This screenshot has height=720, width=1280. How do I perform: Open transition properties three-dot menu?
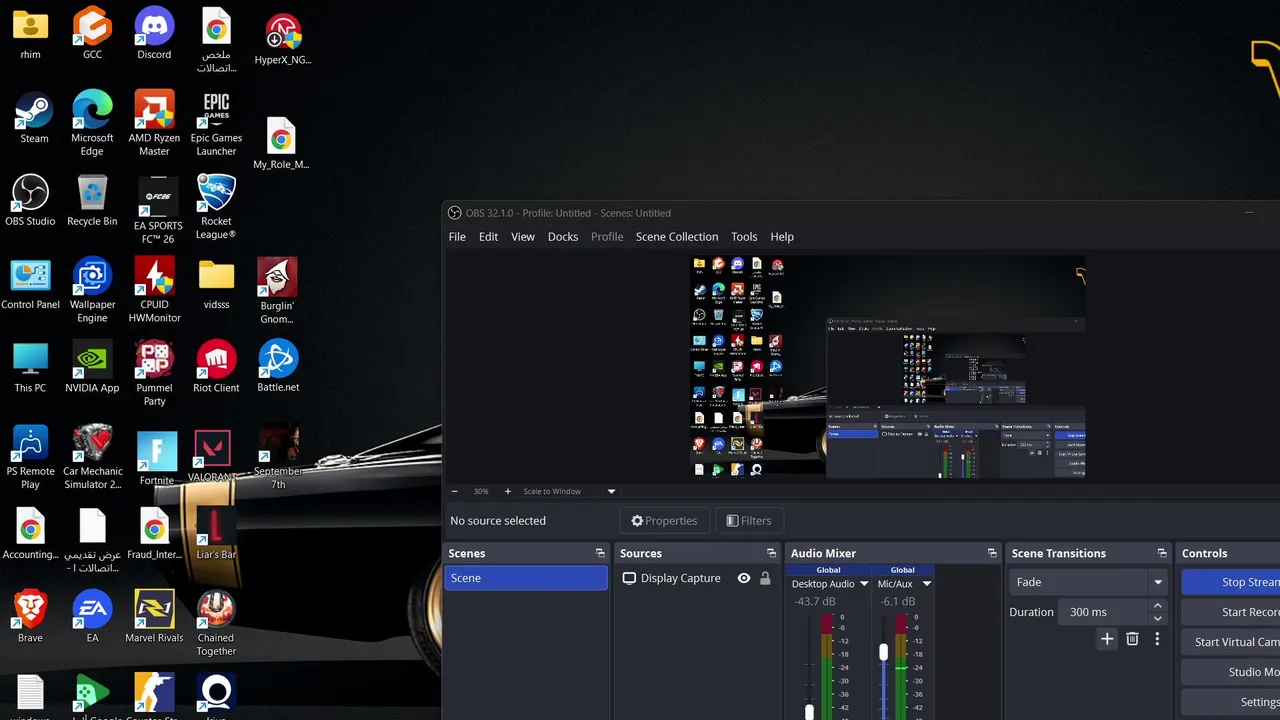coord(1157,639)
